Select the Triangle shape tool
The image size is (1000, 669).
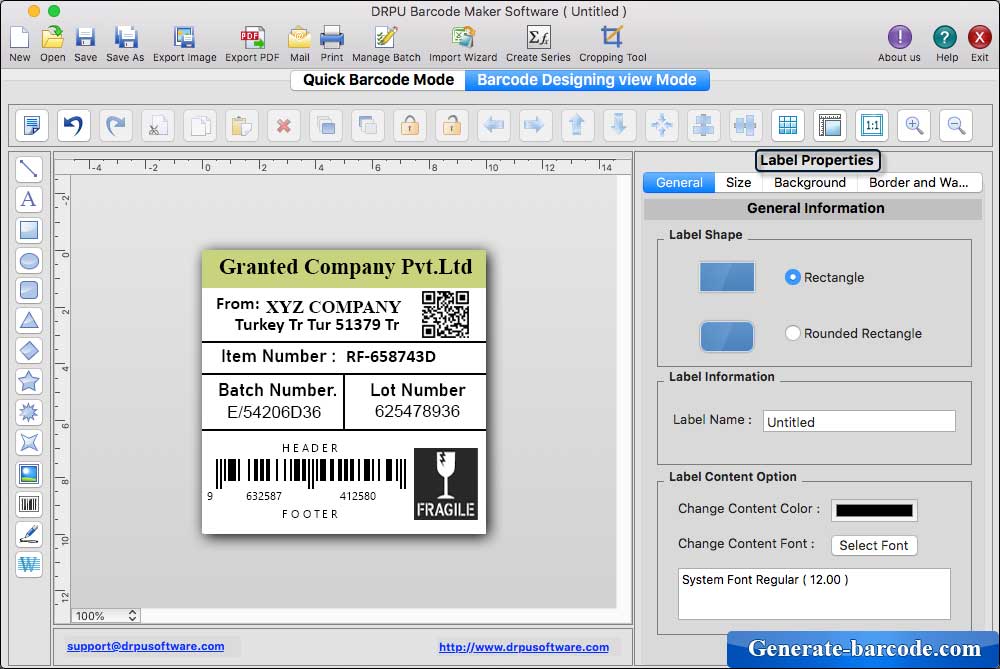(x=29, y=321)
